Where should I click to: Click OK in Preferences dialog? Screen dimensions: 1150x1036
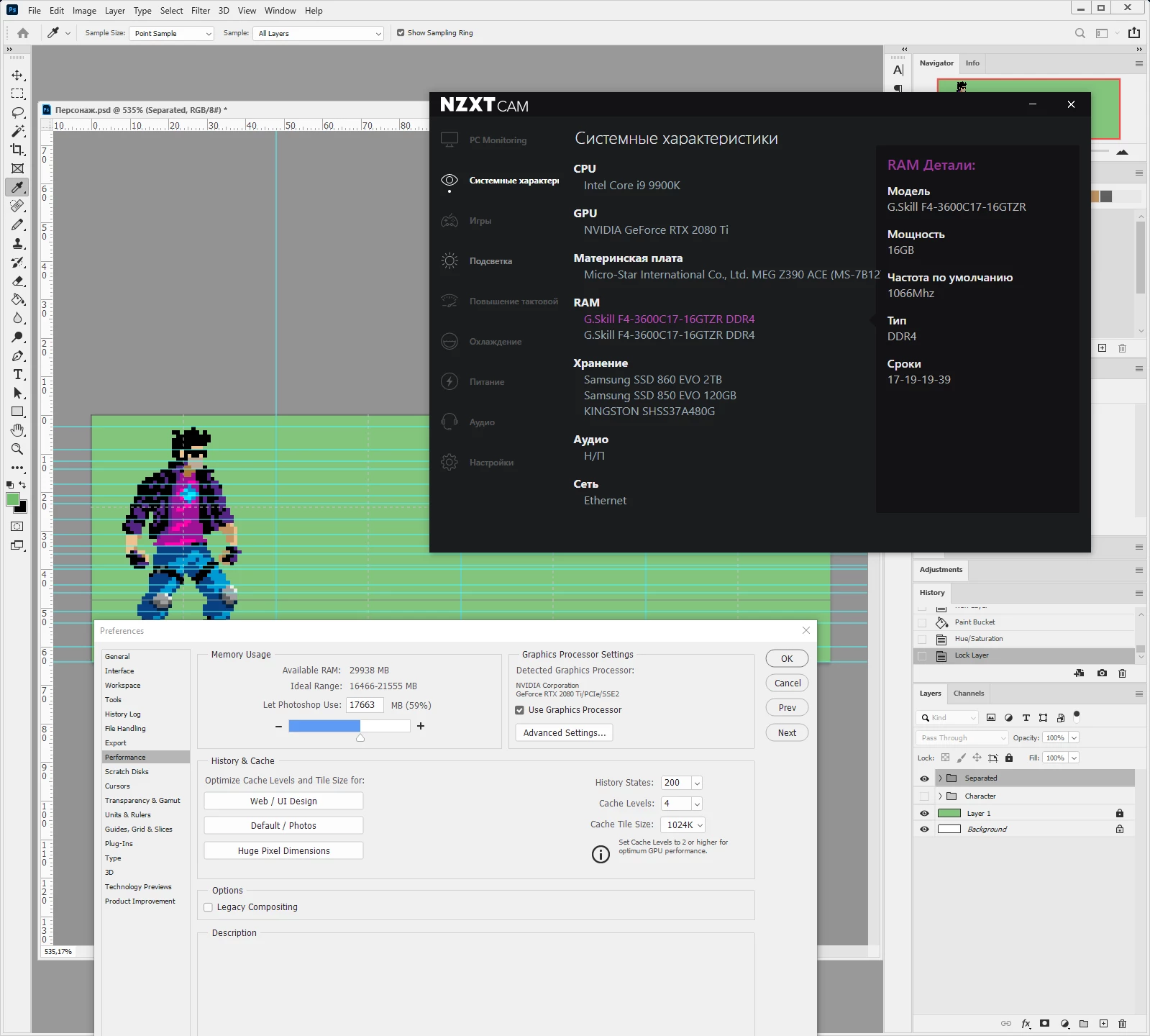(787, 658)
